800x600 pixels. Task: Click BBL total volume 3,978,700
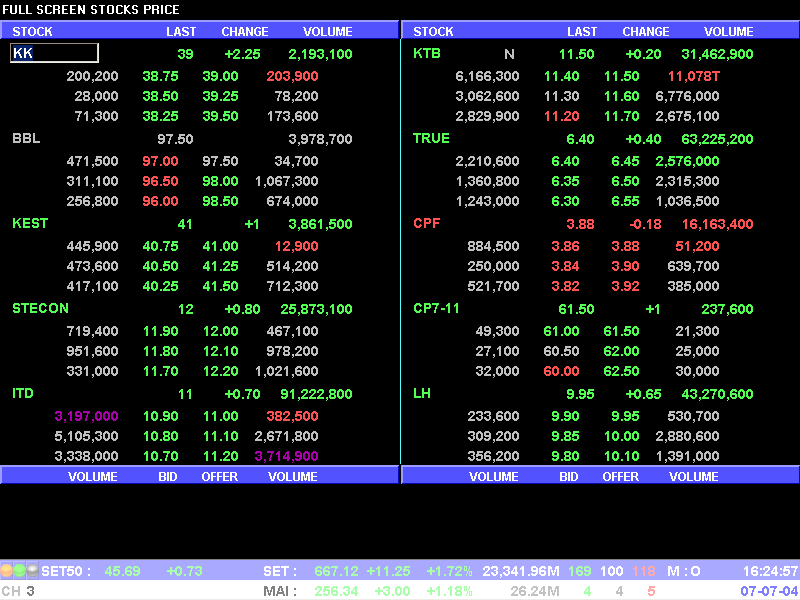[320, 139]
